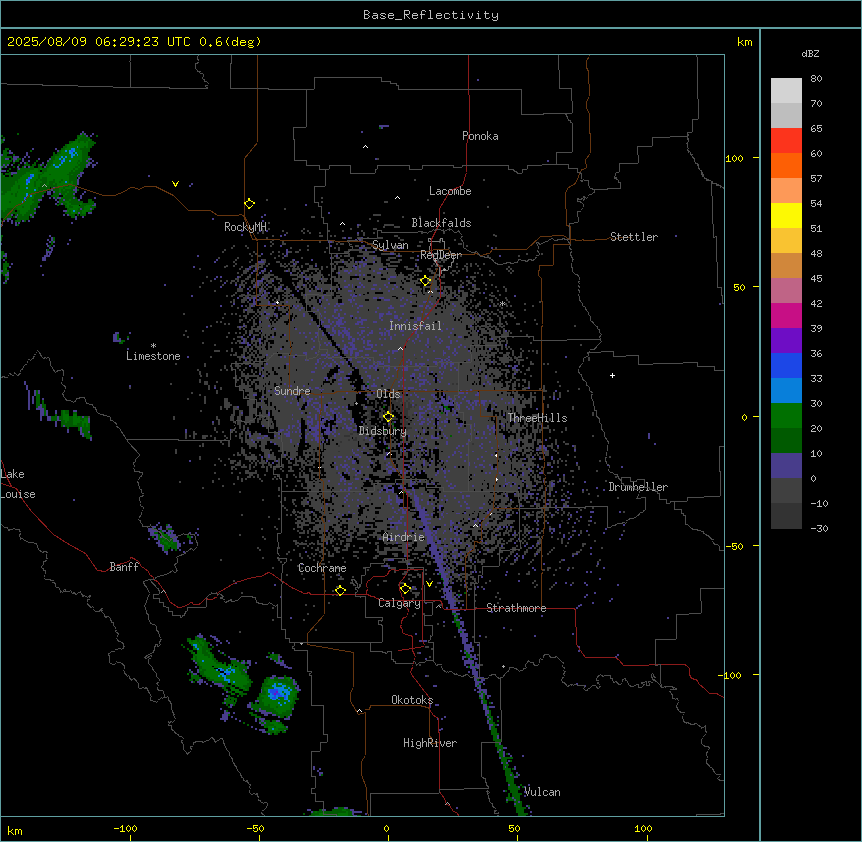Viewport: 862px width, 842px height.
Task: Select the orange 57-60 dBZ legend swatch
Action: 786,165
